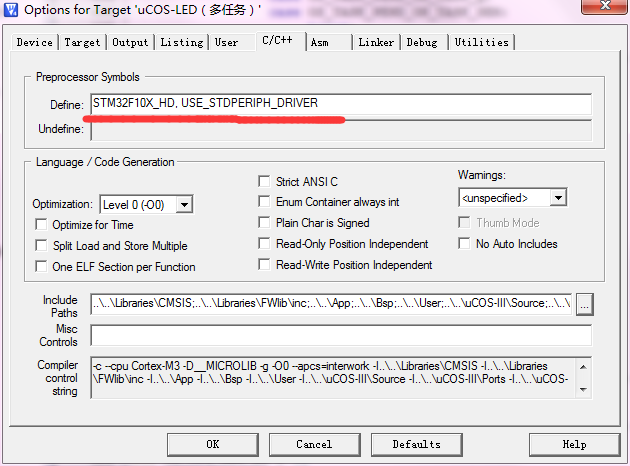Open the Include Paths browse button
The width and height of the screenshot is (630, 466).
(x=585, y=303)
